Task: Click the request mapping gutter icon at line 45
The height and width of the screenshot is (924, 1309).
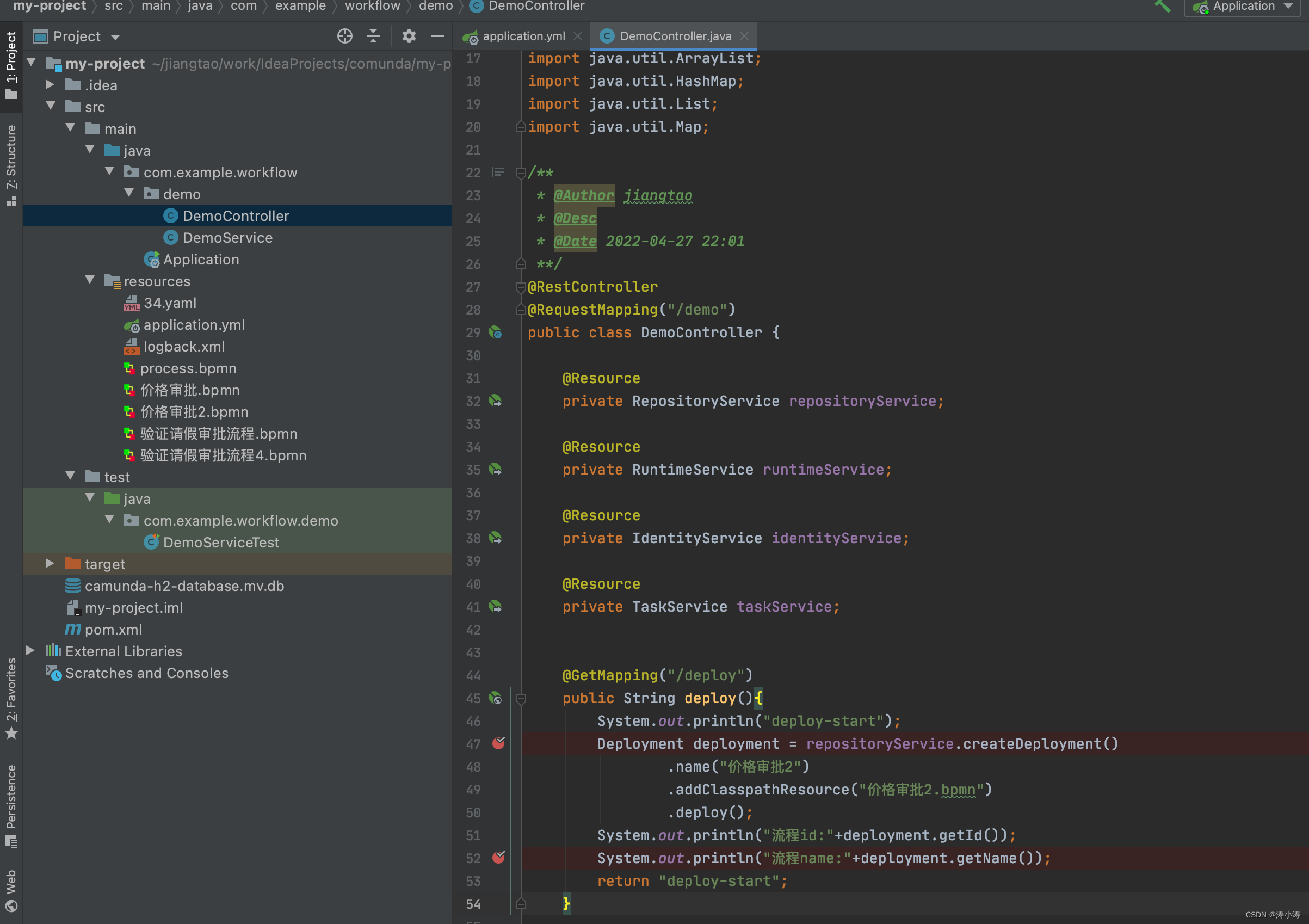Action: click(x=496, y=698)
